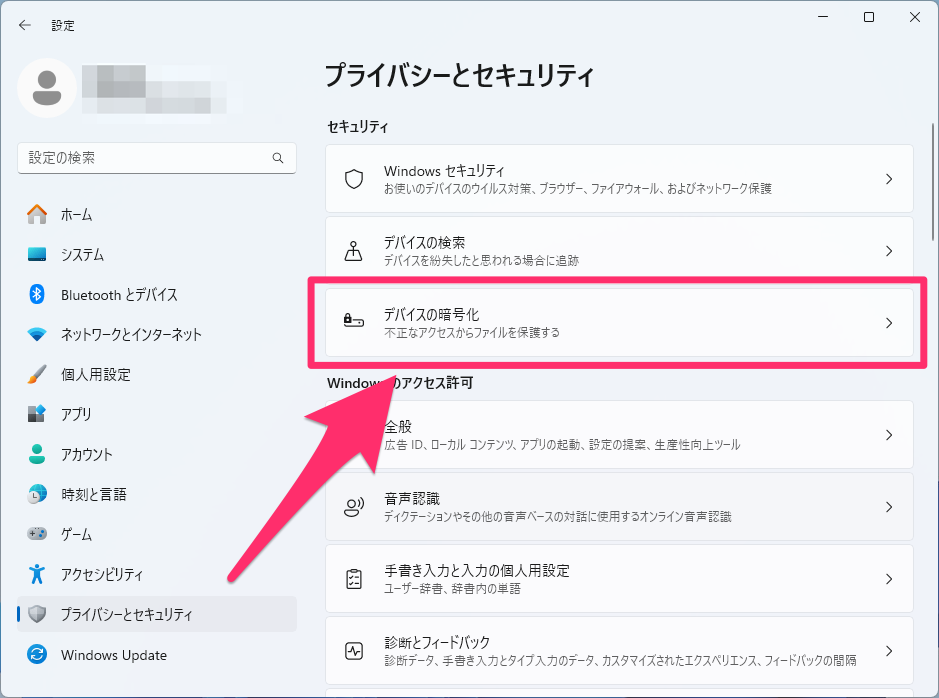Select プライバシーとセキュリティ label in sidebar
Image resolution: width=939 pixels, height=698 pixels.
[x=126, y=614]
